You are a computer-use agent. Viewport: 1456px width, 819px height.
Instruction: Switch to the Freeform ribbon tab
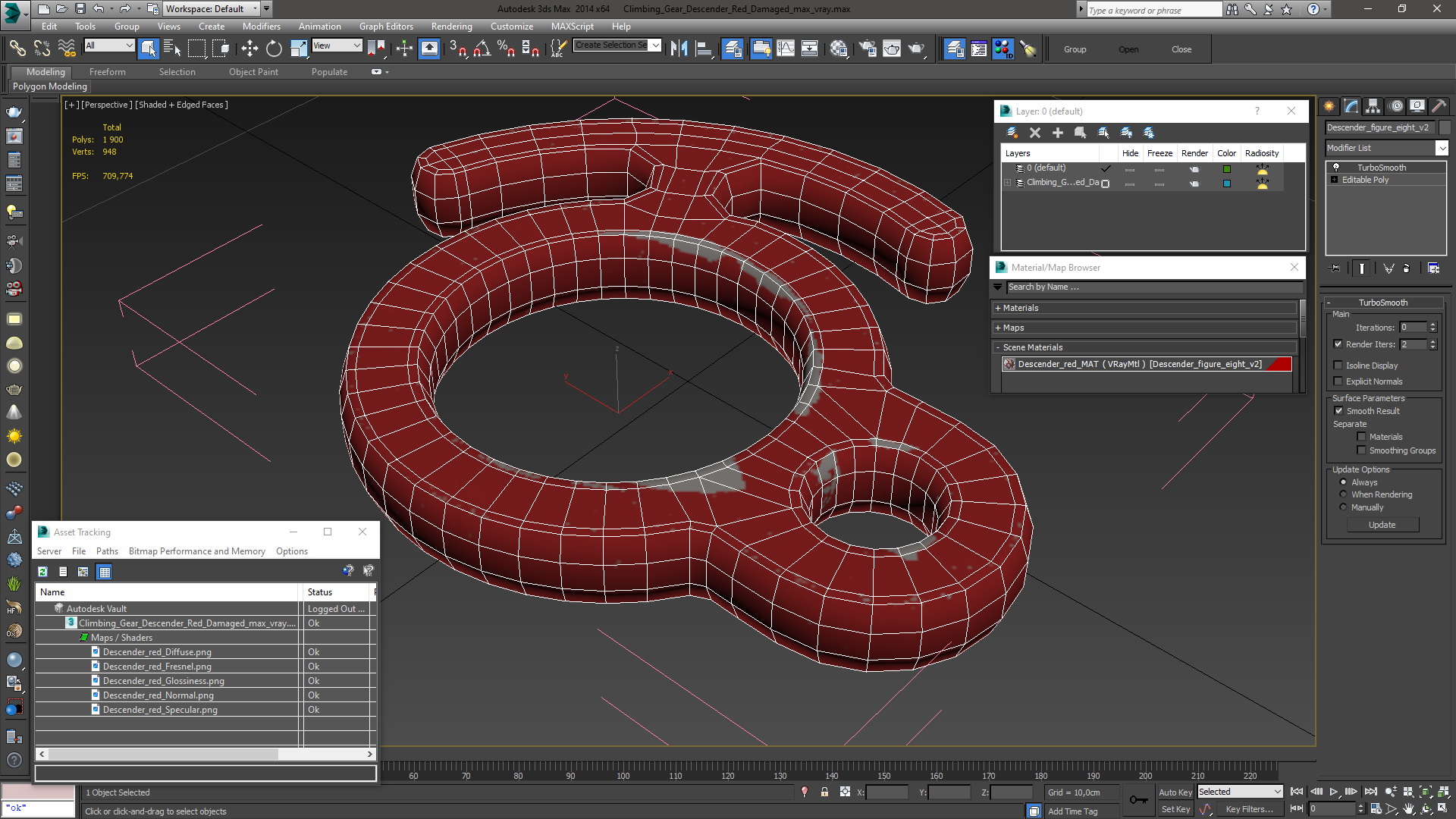pos(107,72)
